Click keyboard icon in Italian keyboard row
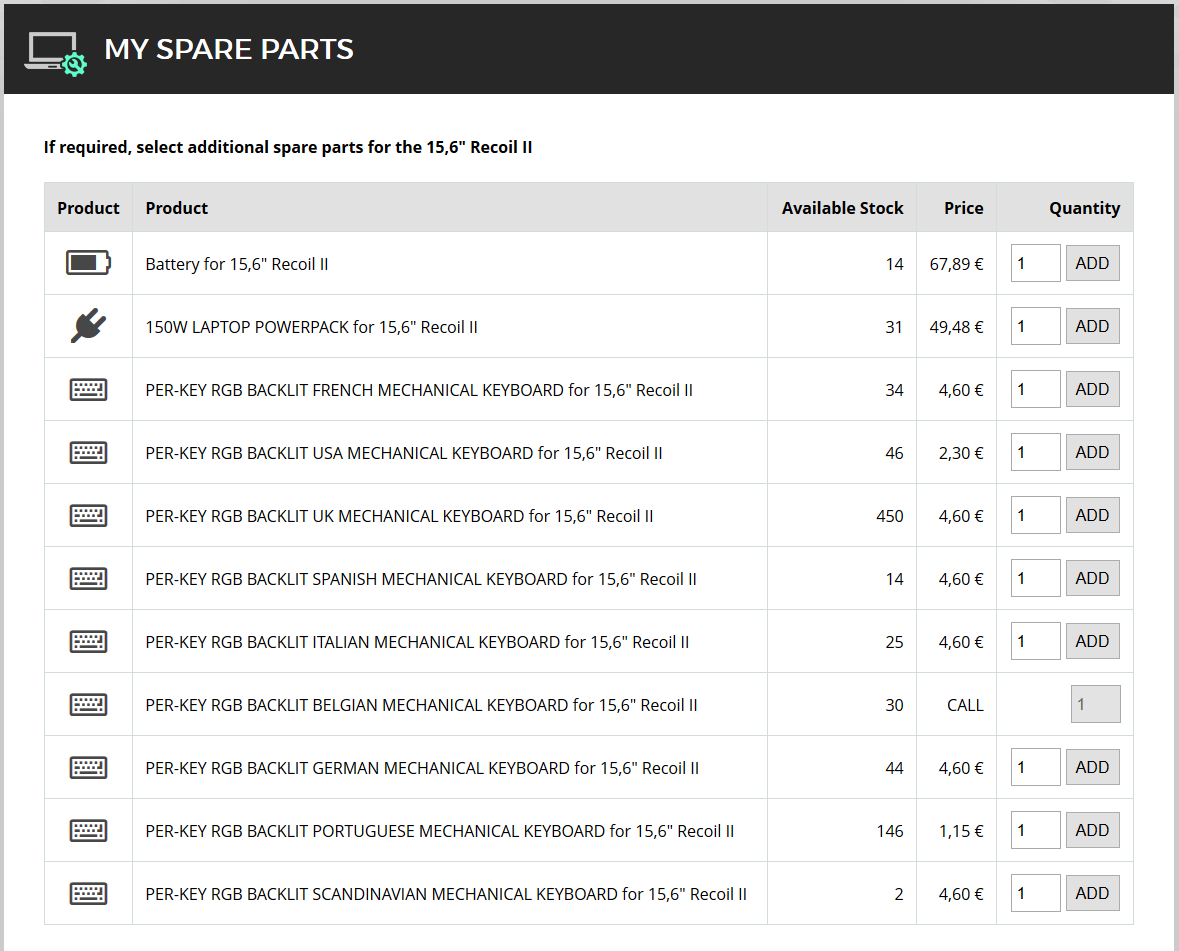Screen dimensions: 1179x951 pyautogui.click(x=88, y=642)
